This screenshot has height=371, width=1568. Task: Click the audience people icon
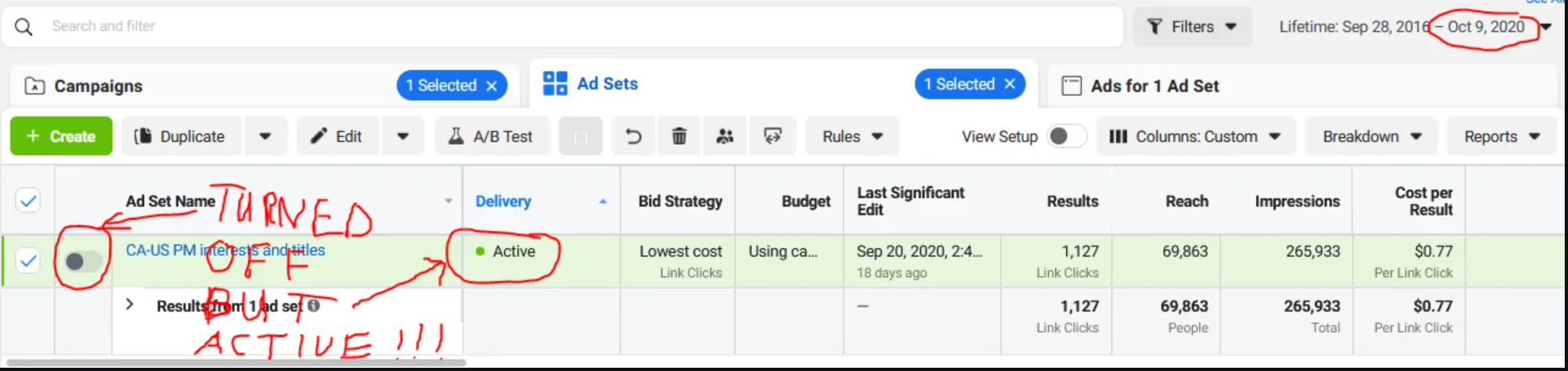[725, 137]
